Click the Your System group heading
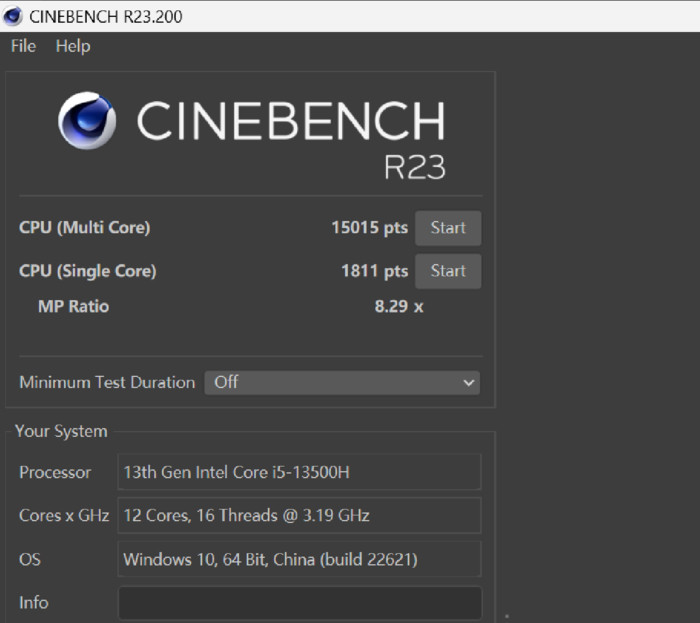The width and height of the screenshot is (700, 623). pyautogui.click(x=61, y=431)
